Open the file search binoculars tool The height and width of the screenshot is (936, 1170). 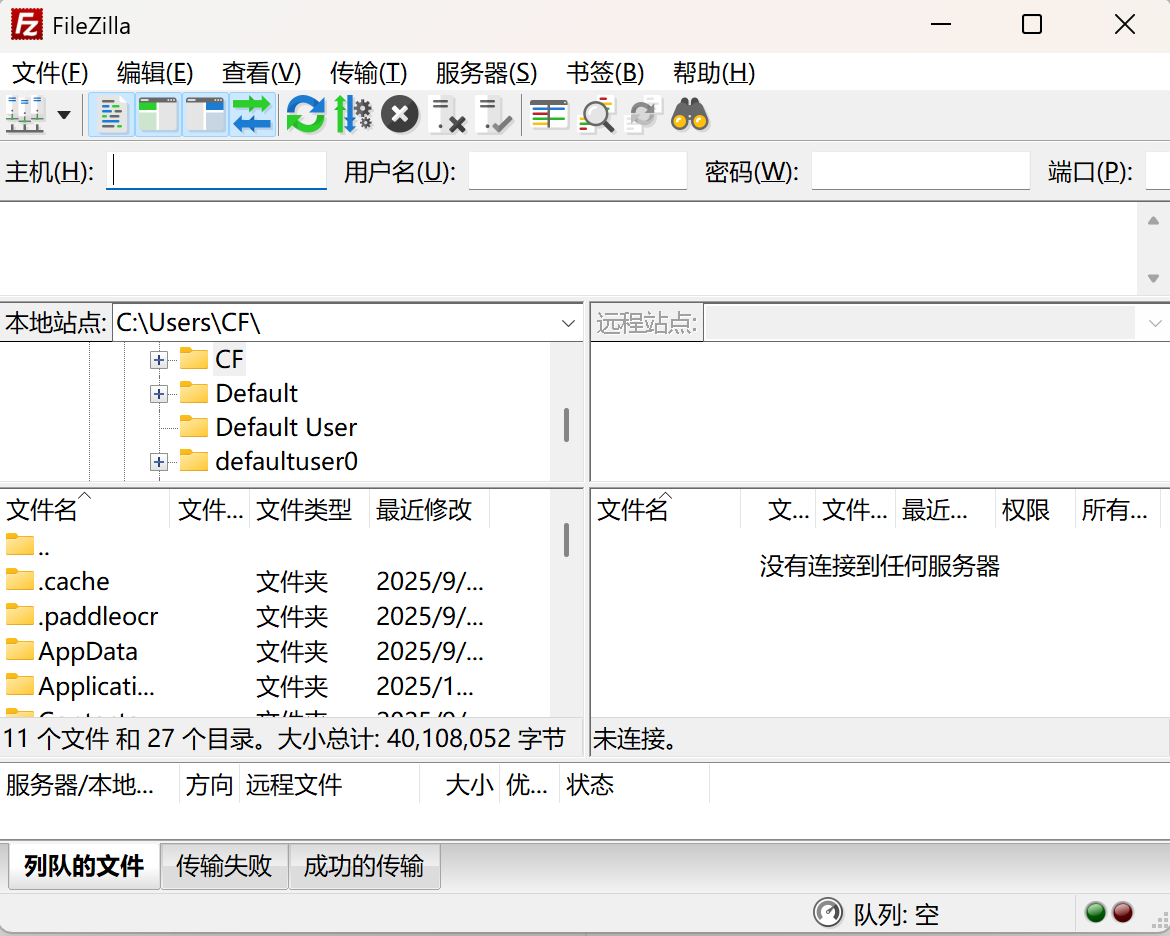(x=689, y=114)
